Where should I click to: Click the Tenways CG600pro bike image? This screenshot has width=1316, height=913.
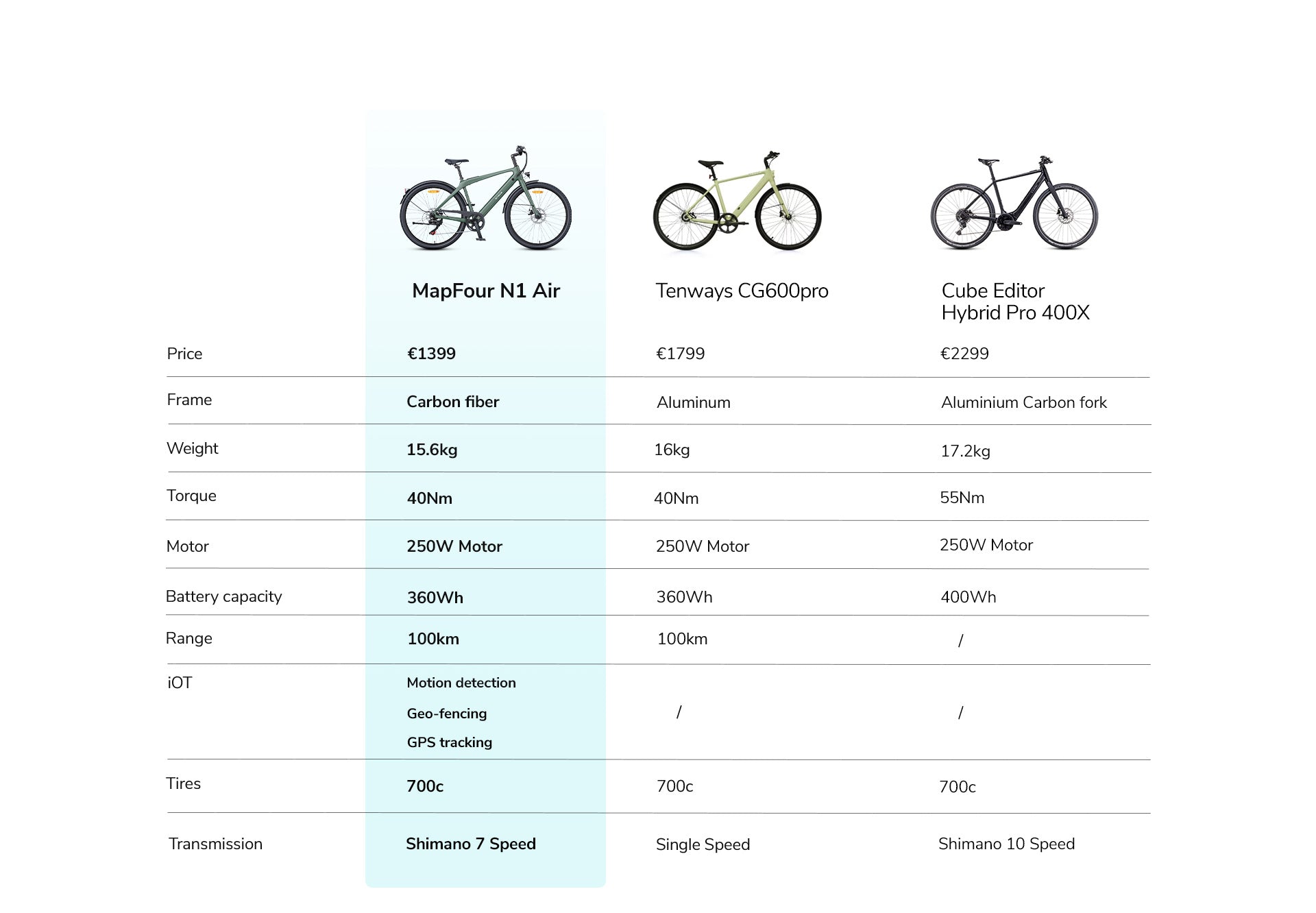737,202
